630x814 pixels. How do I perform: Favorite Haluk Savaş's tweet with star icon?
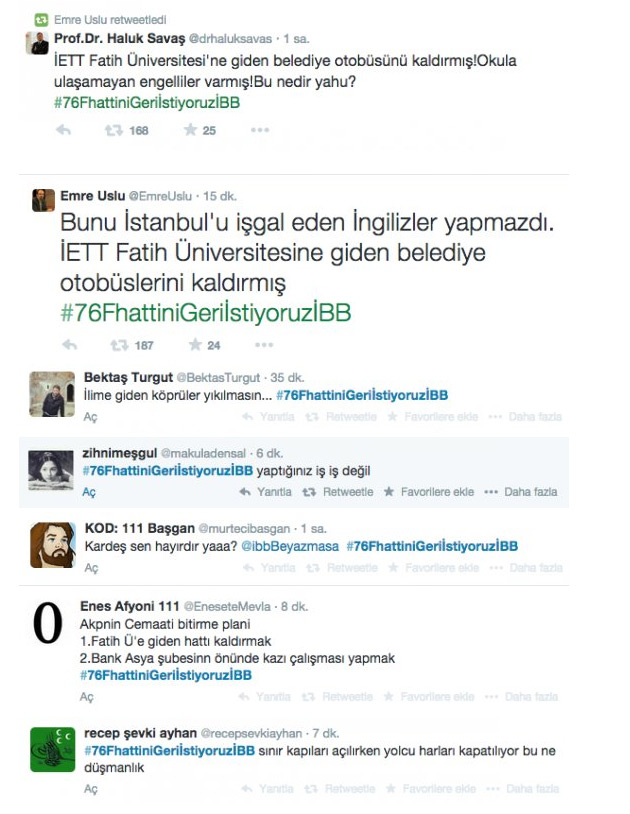190,129
